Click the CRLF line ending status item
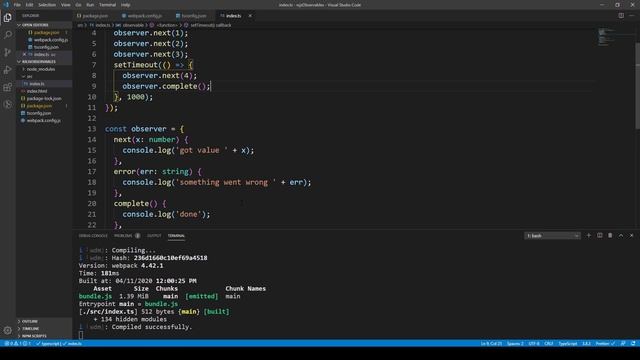Image resolution: width=640 pixels, height=360 pixels. click(549, 344)
